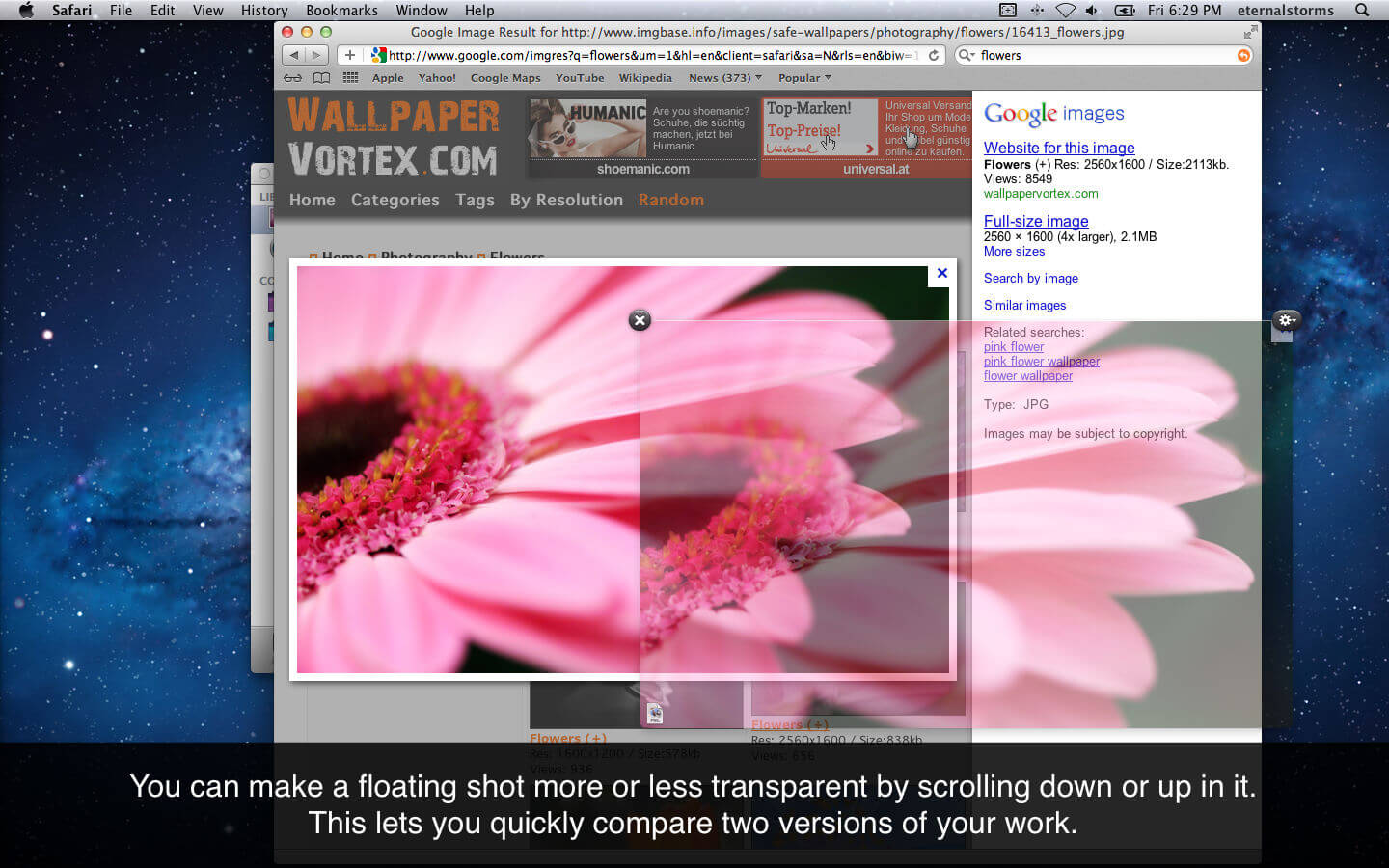Reload the page using refresh icon

[934, 55]
